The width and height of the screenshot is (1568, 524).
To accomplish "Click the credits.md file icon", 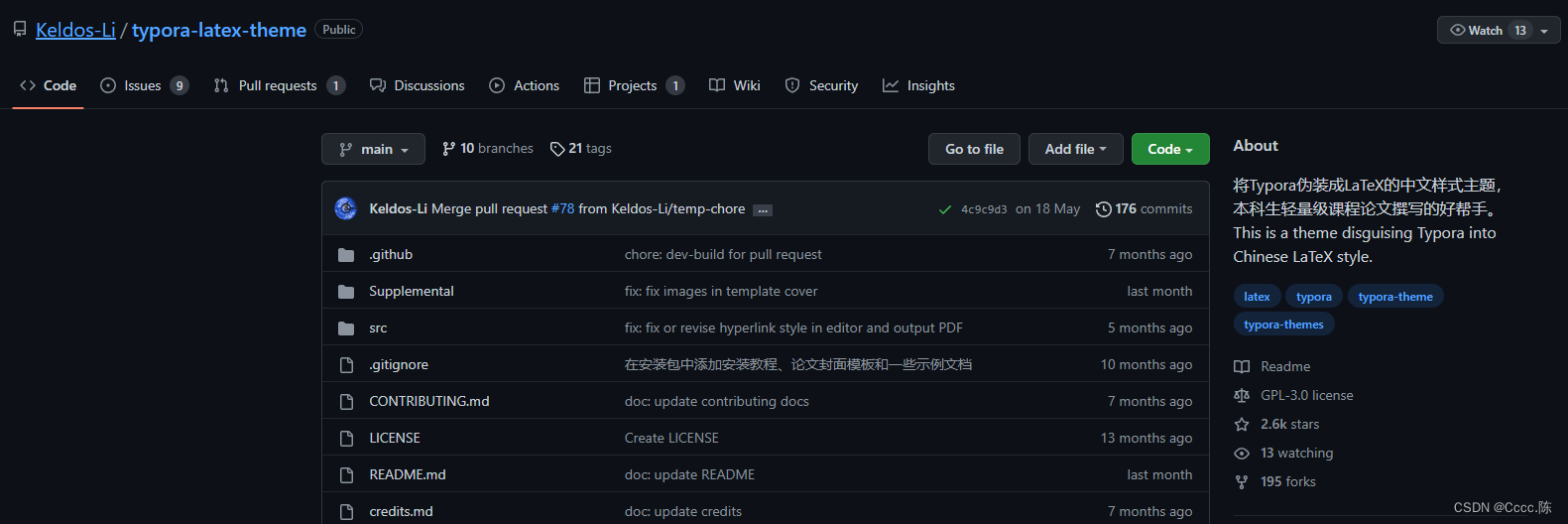I will coord(346,512).
